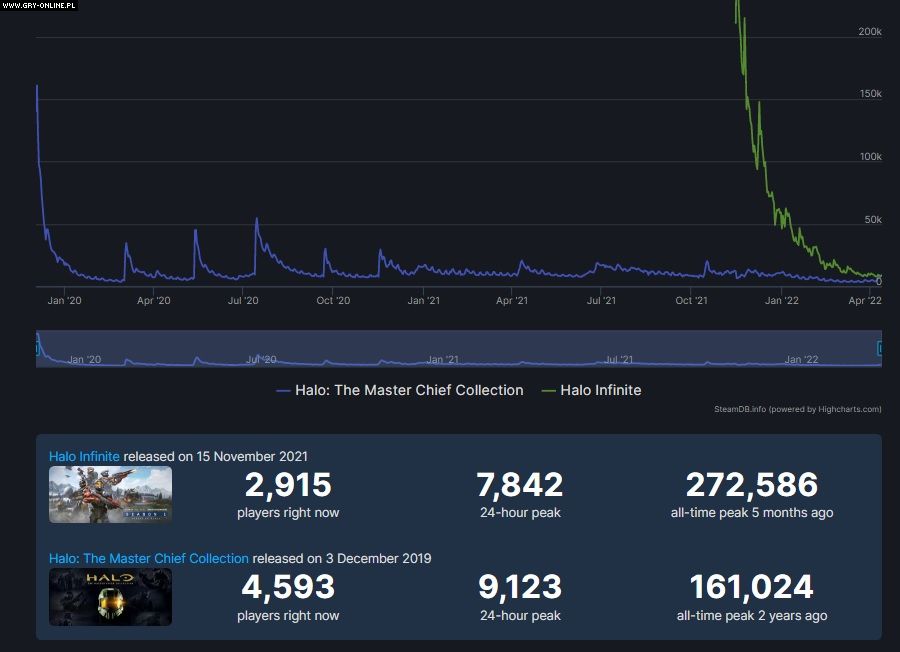The height and width of the screenshot is (652, 900).
Task: Select the 7,842 24-hour peak figure
Action: click(x=520, y=486)
